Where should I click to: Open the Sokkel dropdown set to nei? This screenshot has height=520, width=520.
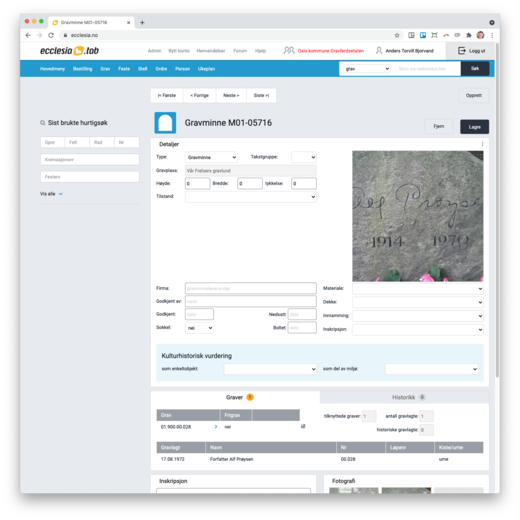coord(199,328)
